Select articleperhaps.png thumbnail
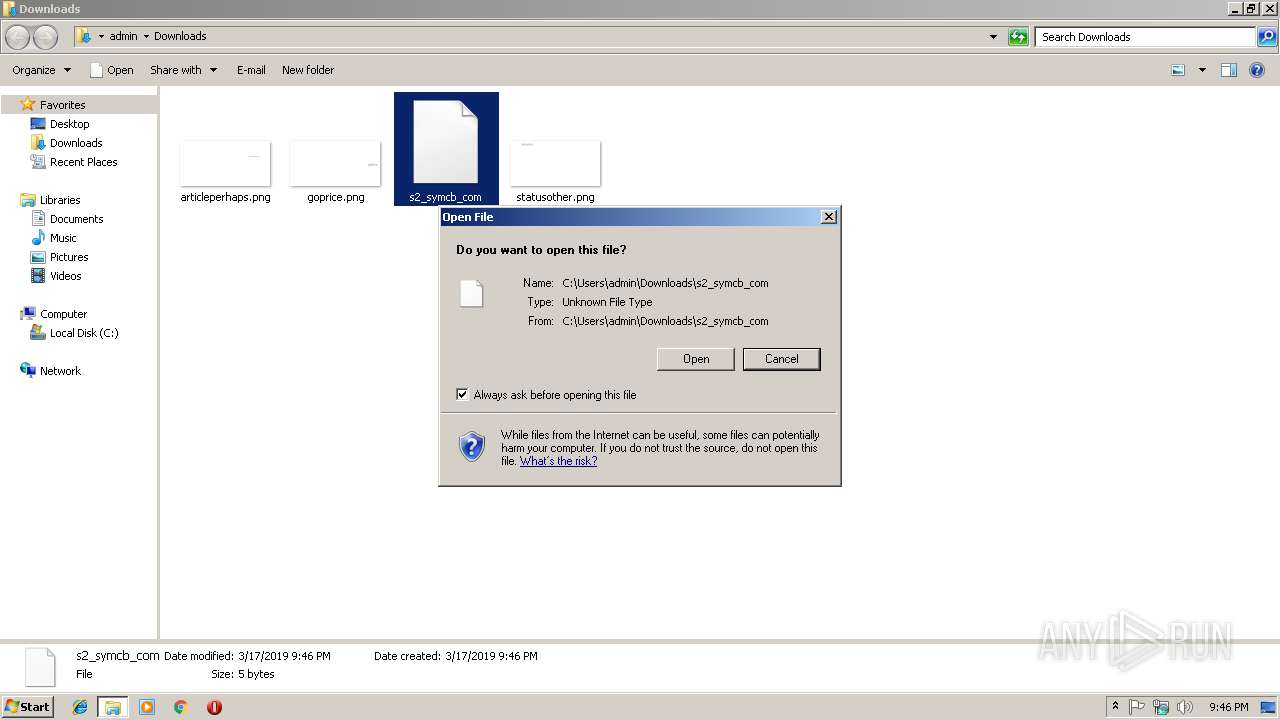1280x720 pixels. click(x=225, y=163)
